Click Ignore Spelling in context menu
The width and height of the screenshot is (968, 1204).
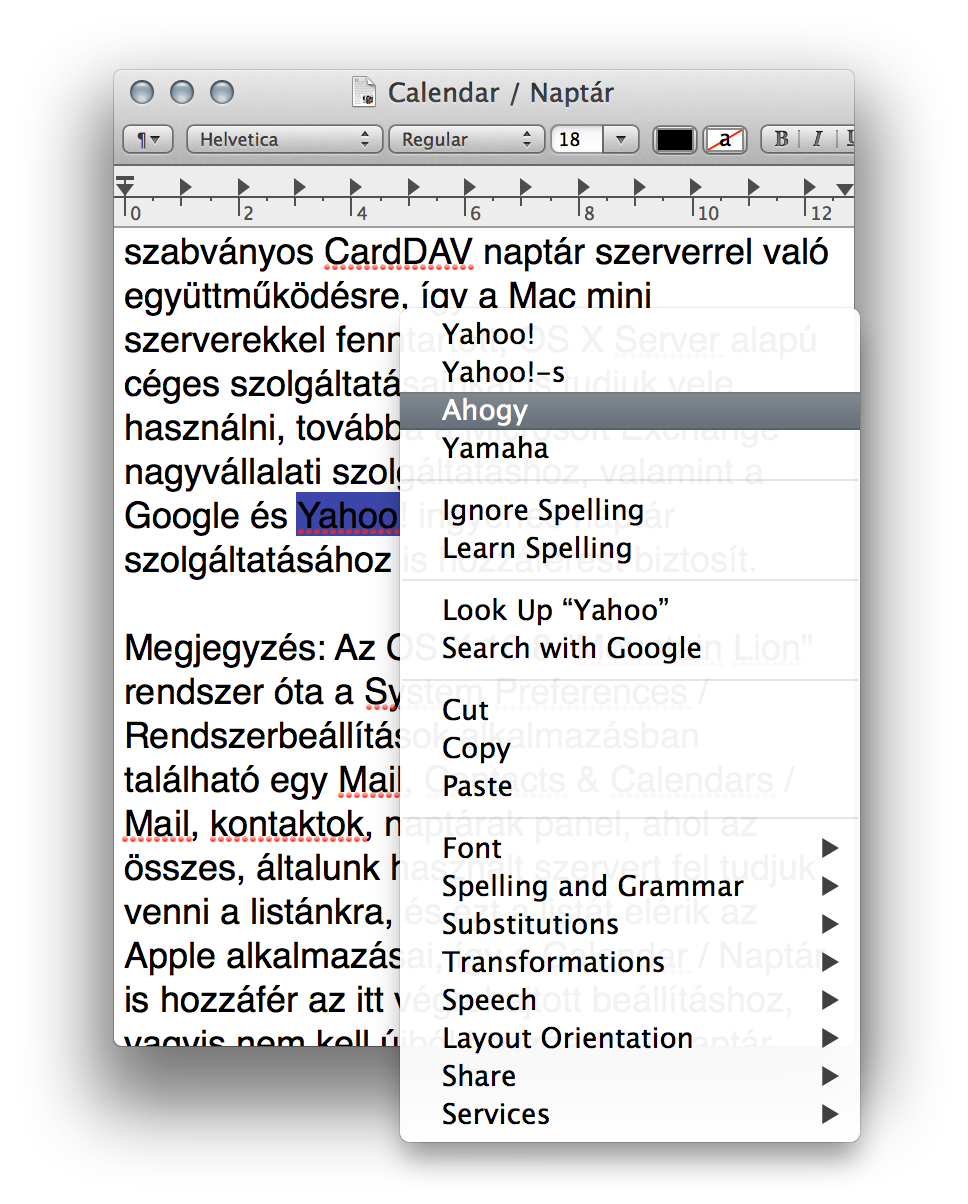coord(629,510)
